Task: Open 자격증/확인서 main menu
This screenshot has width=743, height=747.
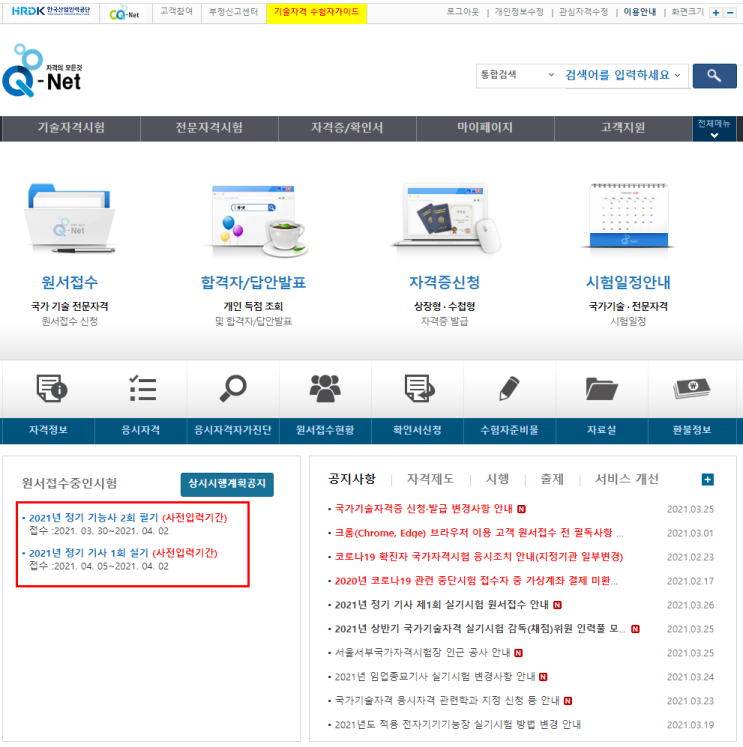Action: pos(347,128)
